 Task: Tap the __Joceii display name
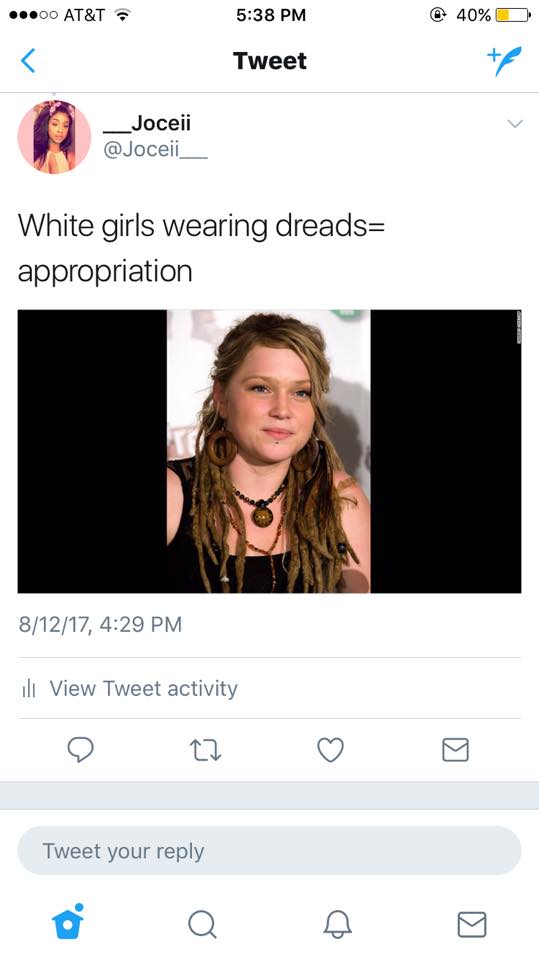point(147,123)
